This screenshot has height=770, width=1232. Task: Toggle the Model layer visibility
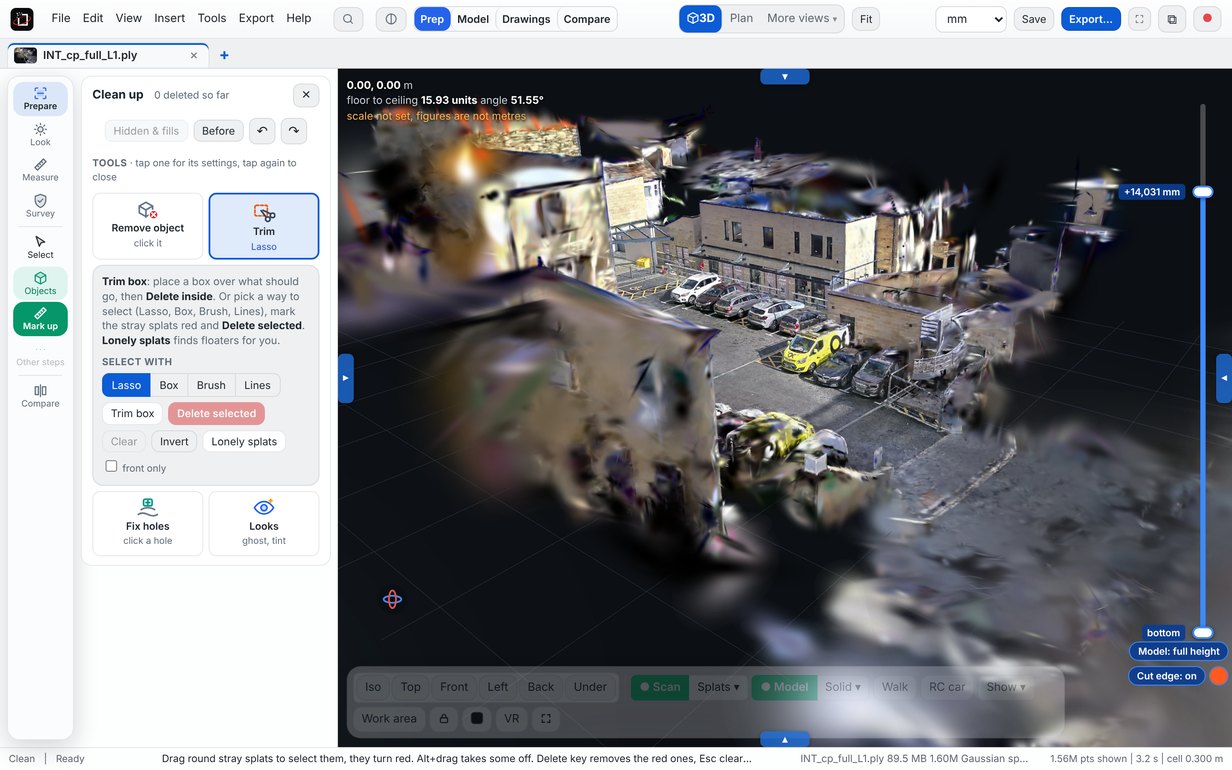[x=784, y=687]
